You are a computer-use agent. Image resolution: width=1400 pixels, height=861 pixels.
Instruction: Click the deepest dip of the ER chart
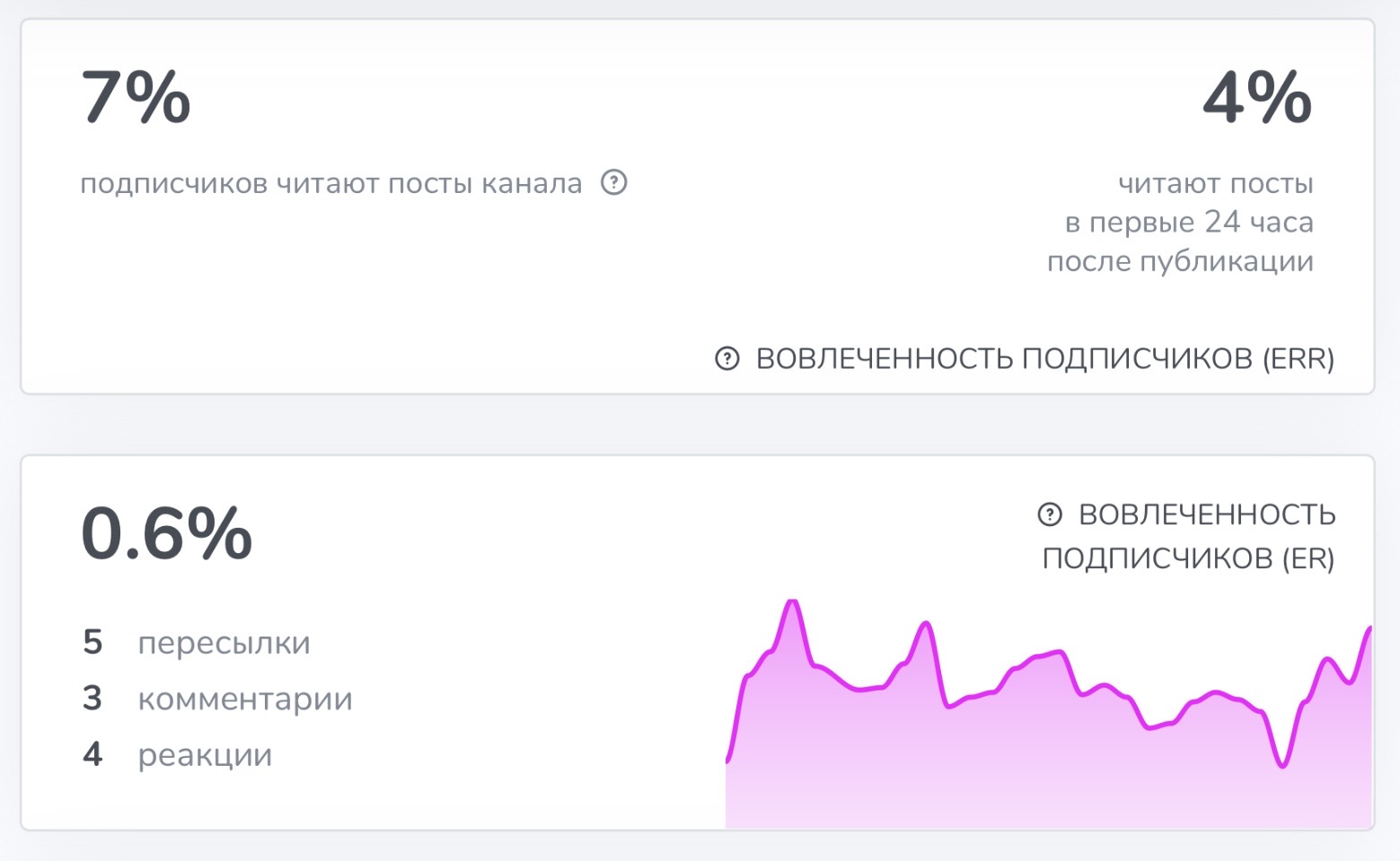click(x=1282, y=766)
